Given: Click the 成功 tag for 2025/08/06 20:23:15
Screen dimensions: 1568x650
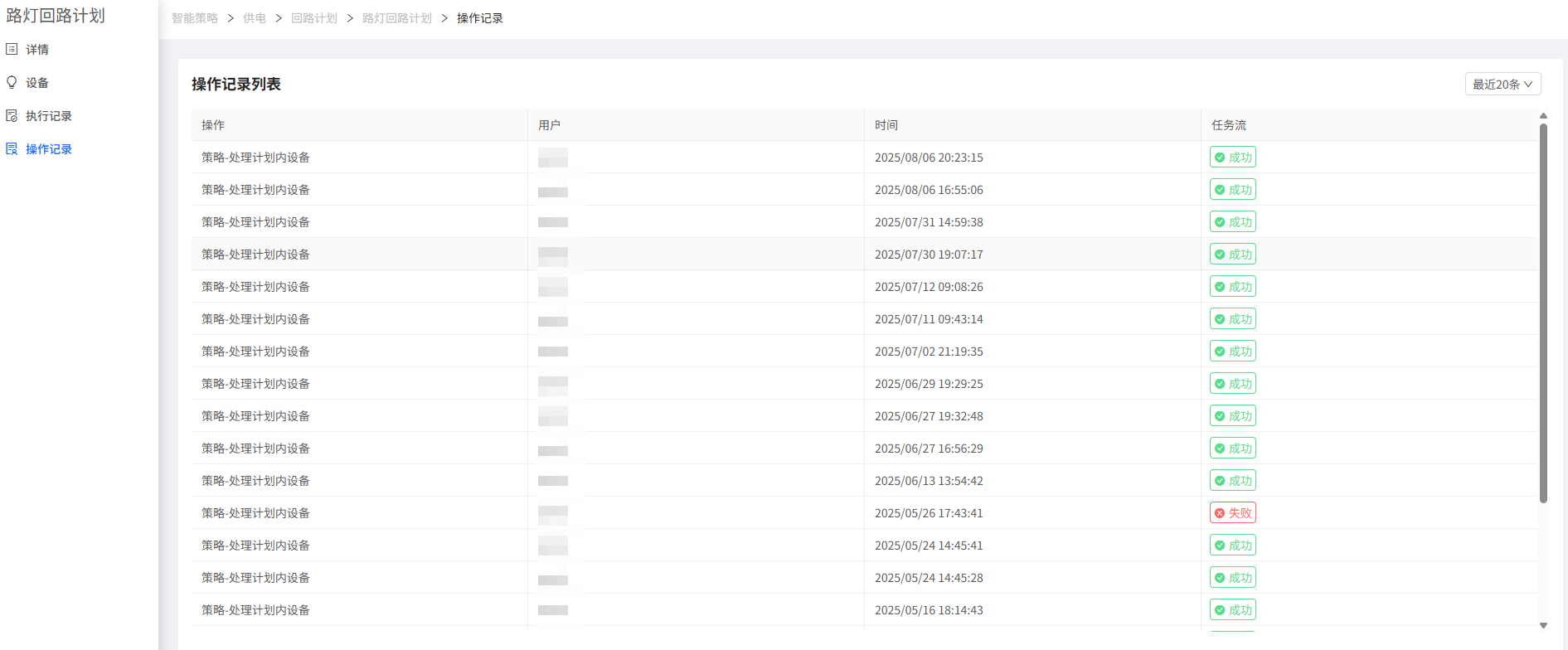Looking at the screenshot, I should point(1233,158).
